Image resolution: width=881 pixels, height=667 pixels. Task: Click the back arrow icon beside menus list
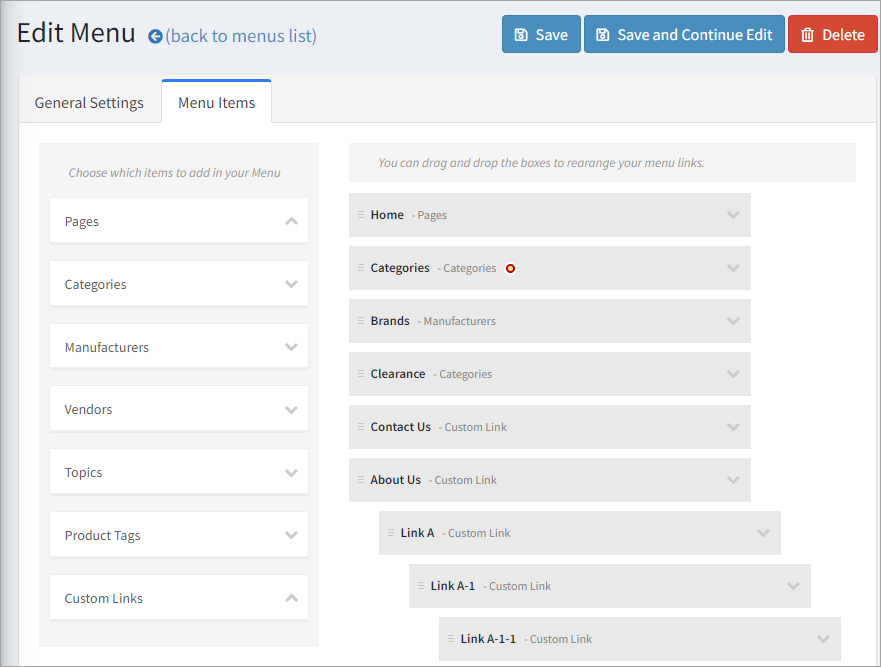tap(155, 37)
